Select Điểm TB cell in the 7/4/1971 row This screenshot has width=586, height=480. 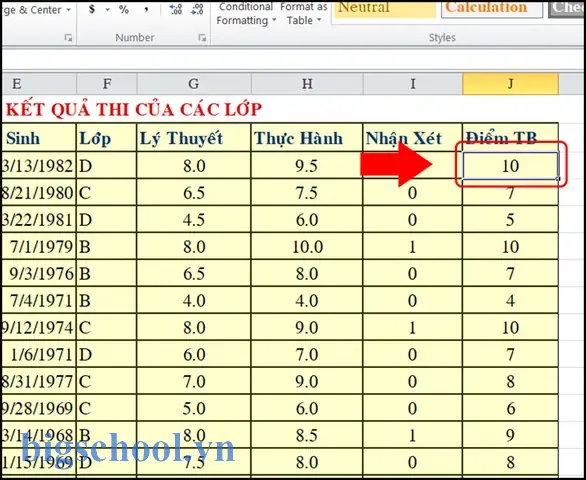[511, 300]
